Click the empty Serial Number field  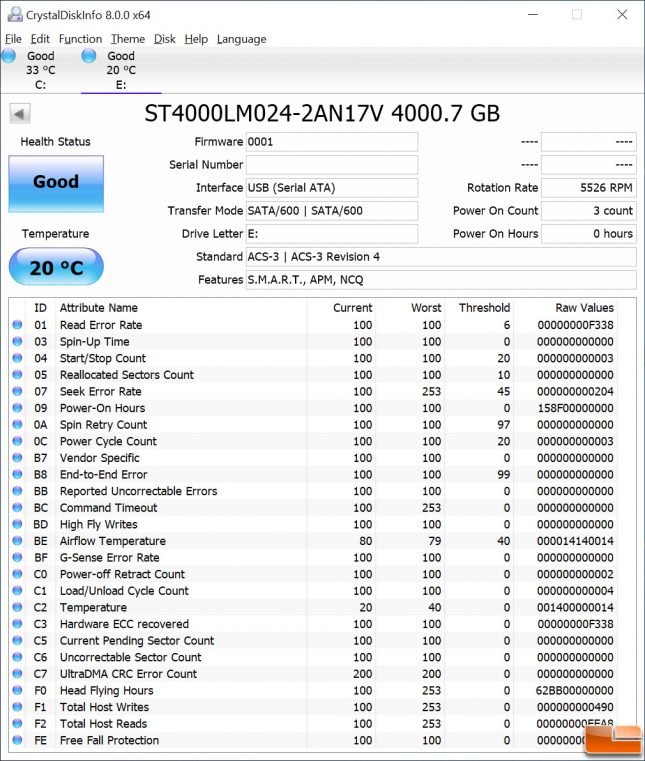332,165
